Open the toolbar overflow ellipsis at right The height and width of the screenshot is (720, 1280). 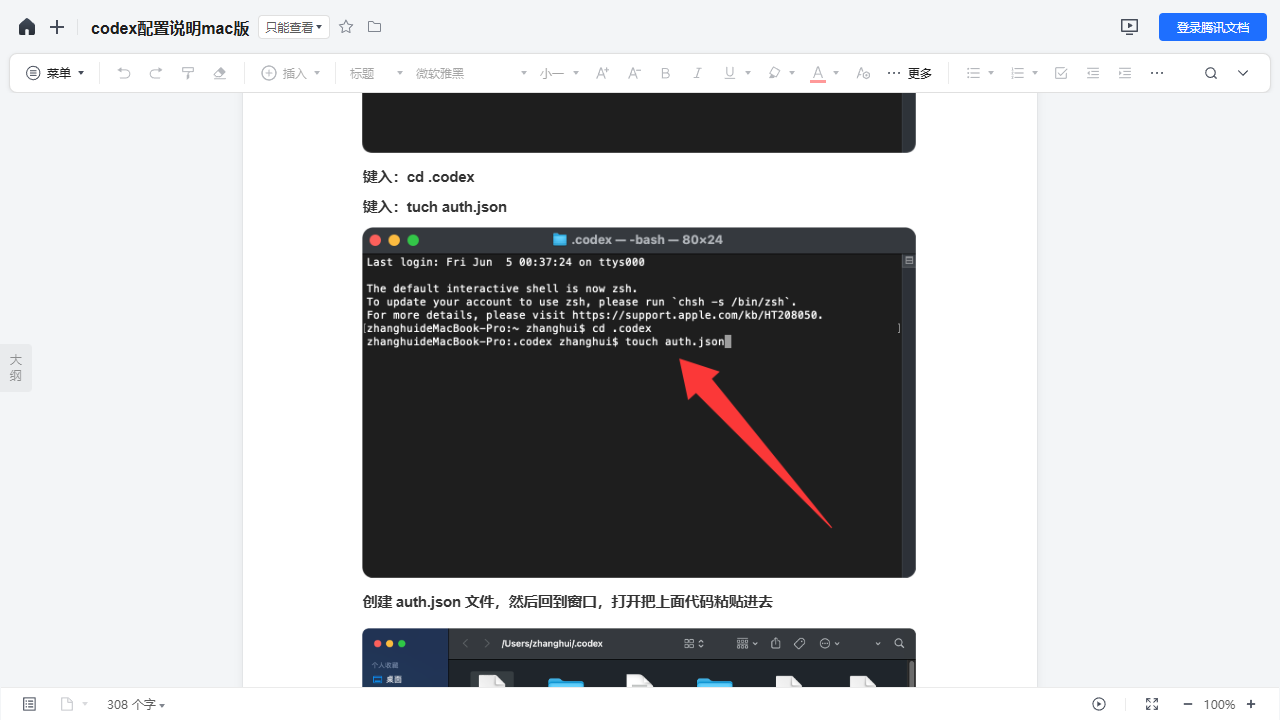pos(1157,73)
